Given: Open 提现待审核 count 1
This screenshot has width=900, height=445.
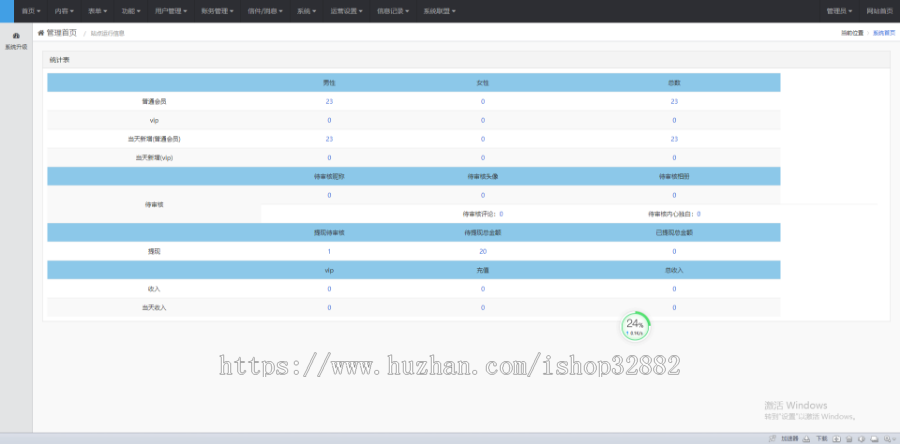Looking at the screenshot, I should 329,251.
